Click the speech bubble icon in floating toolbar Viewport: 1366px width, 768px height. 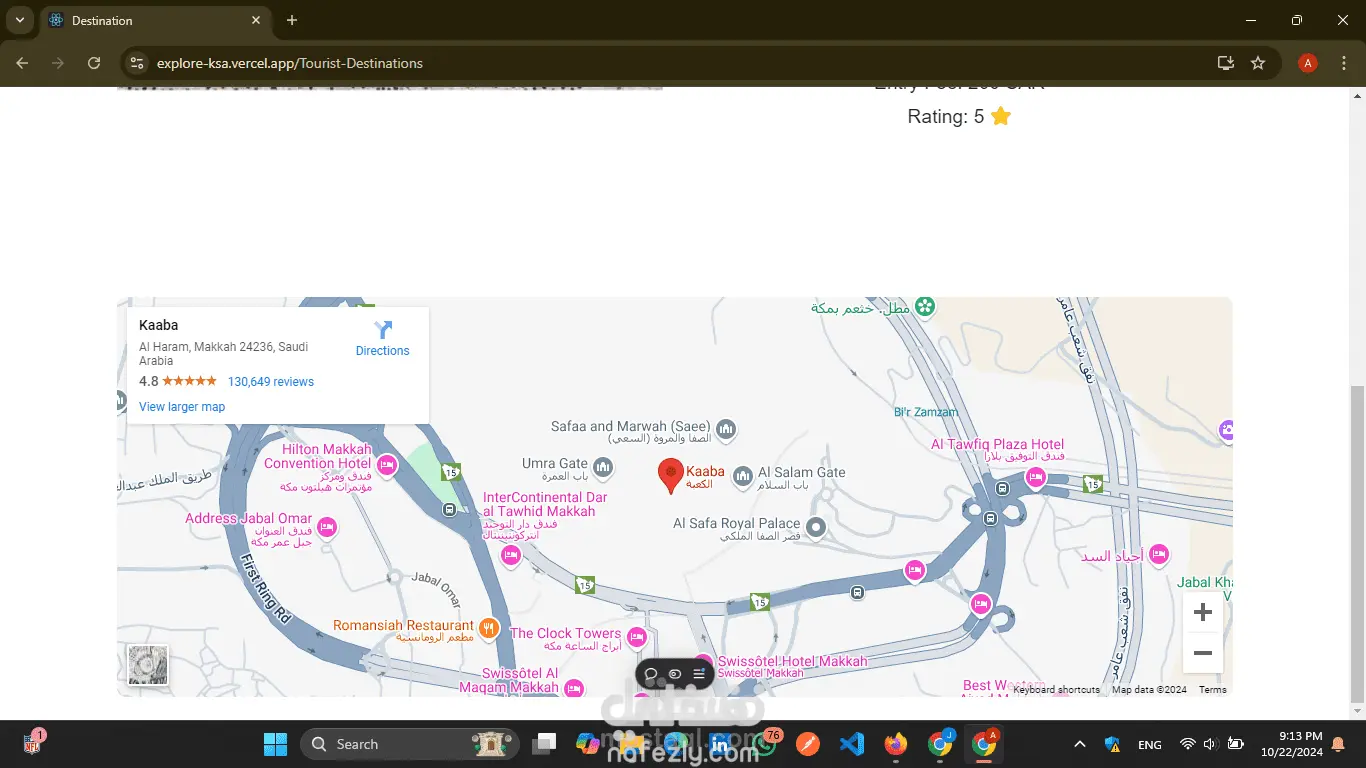point(651,674)
